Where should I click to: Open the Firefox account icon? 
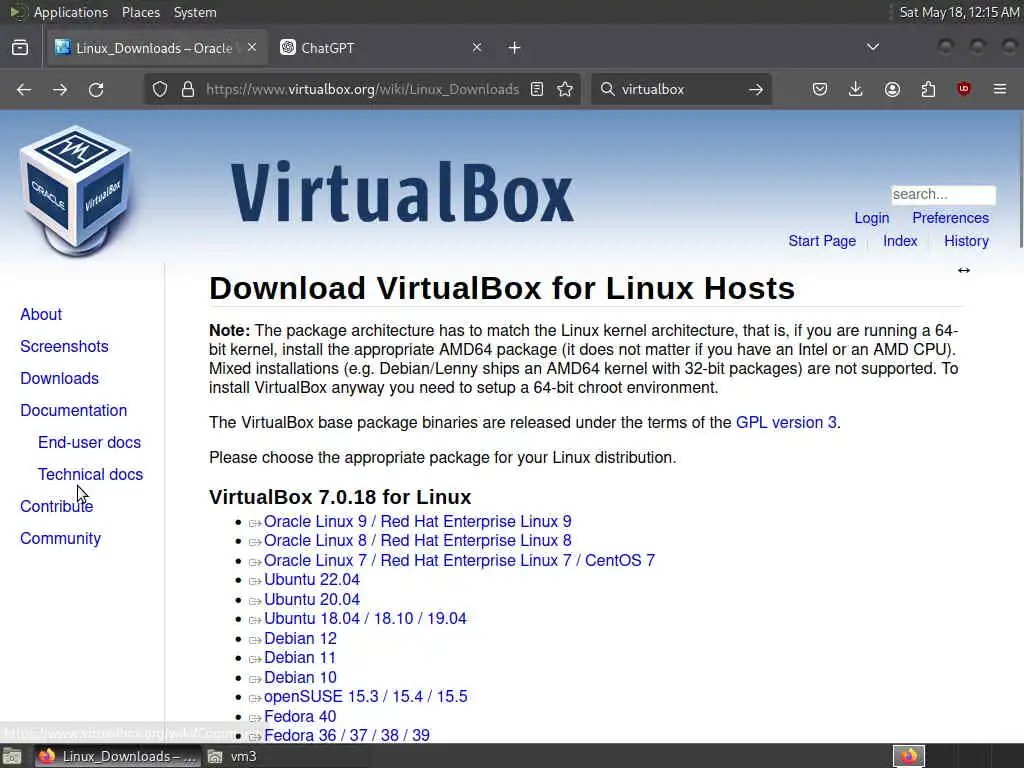[892, 89]
